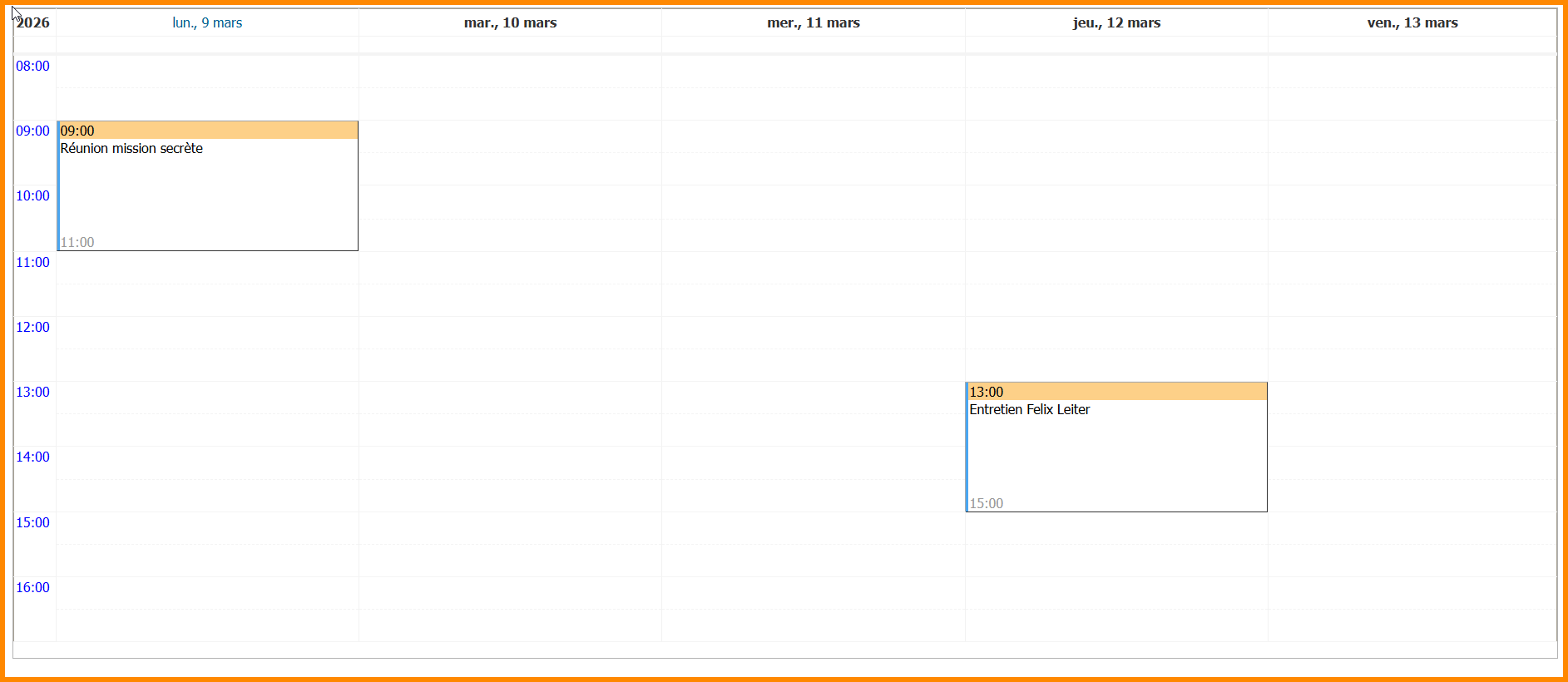Go to the ven., 13 mars header
This screenshot has width=1568, height=682.
(x=1412, y=23)
